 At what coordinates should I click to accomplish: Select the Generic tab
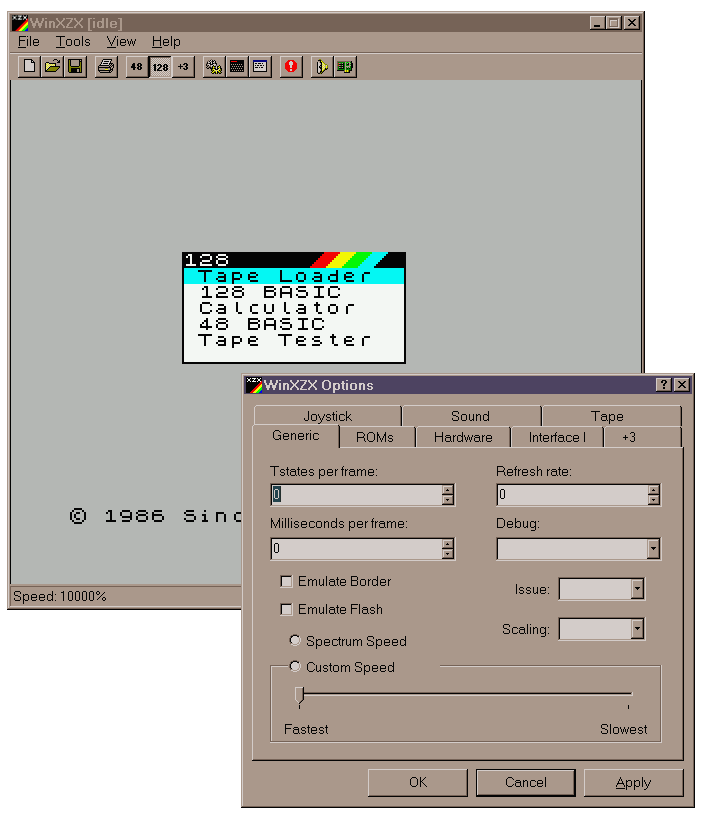click(295, 436)
